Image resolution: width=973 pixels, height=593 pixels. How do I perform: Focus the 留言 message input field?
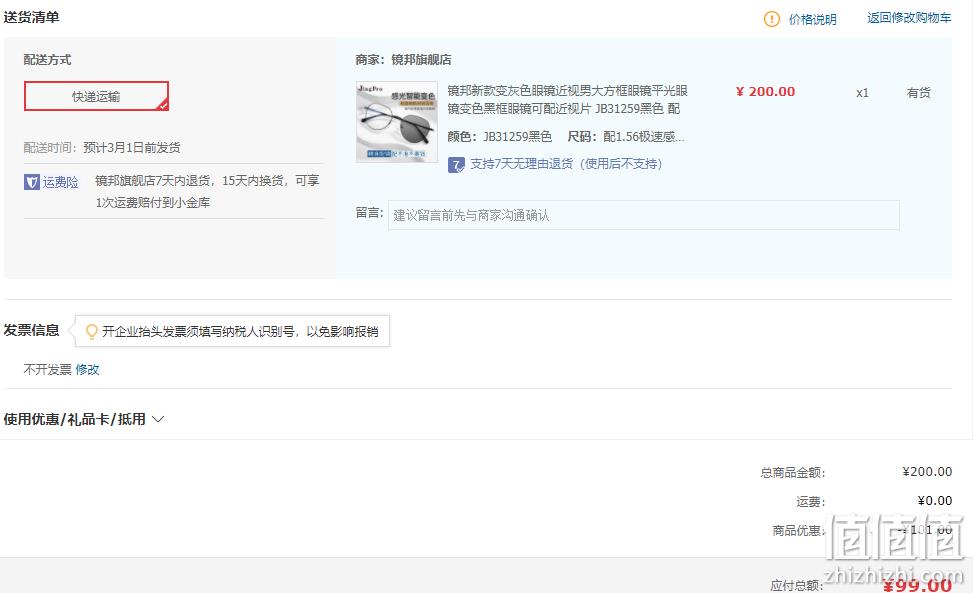pyautogui.click(x=643, y=215)
